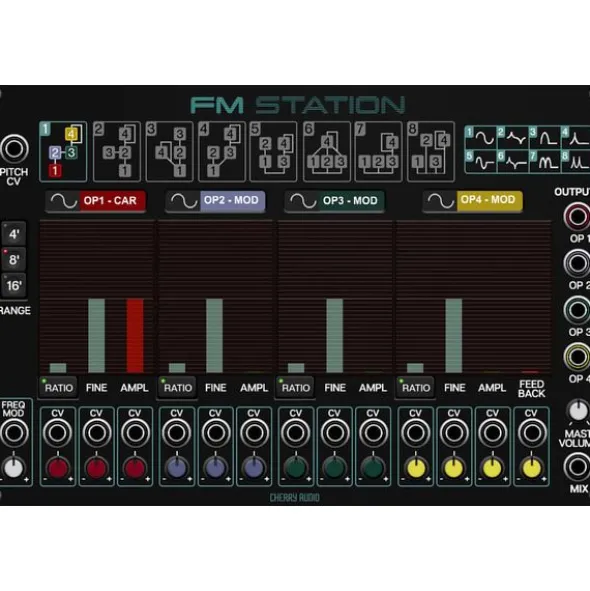Choose waveform 6 shape
The height and width of the screenshot is (591, 590).
513,161
